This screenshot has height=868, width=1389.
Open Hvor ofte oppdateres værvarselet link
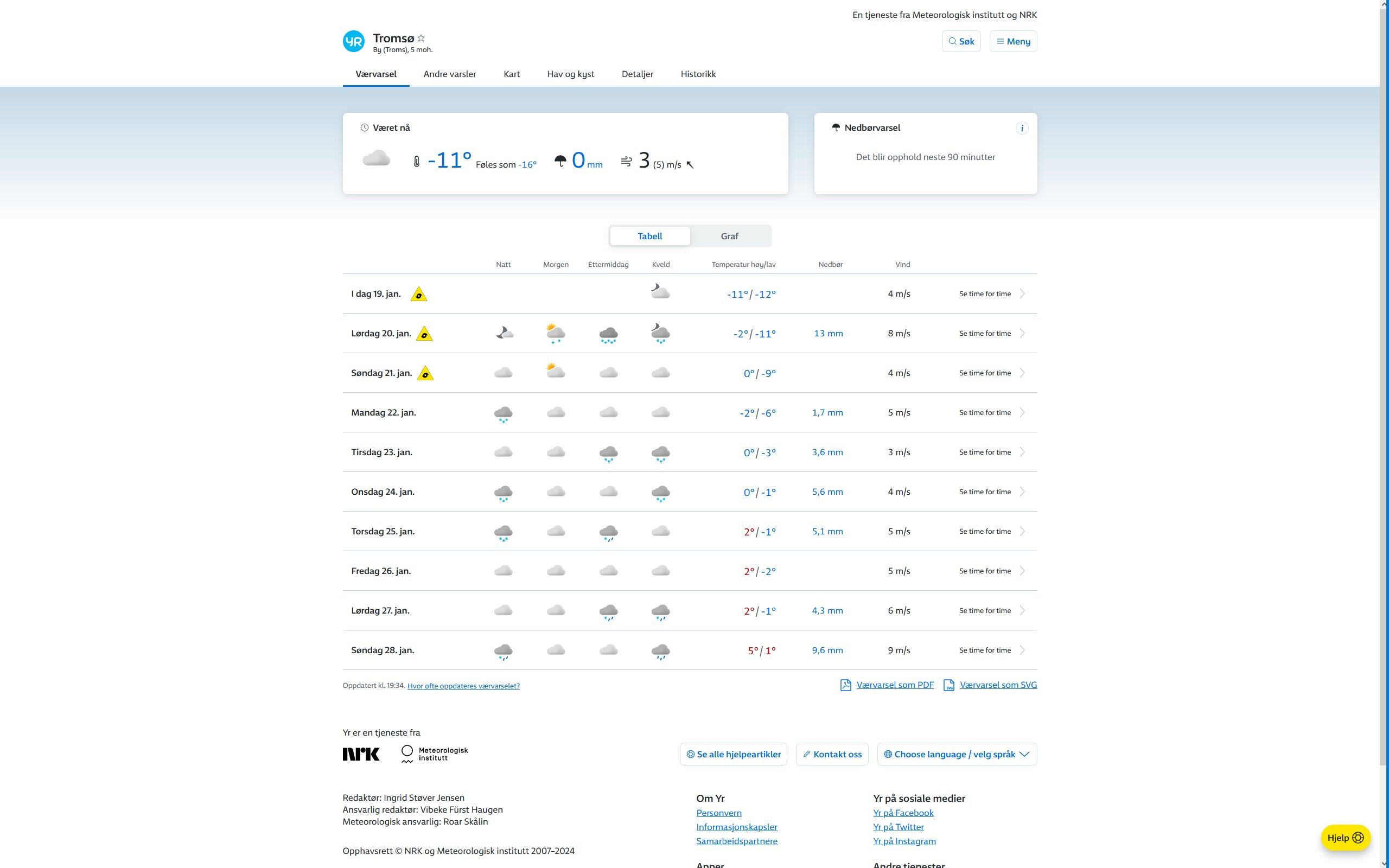(x=463, y=686)
